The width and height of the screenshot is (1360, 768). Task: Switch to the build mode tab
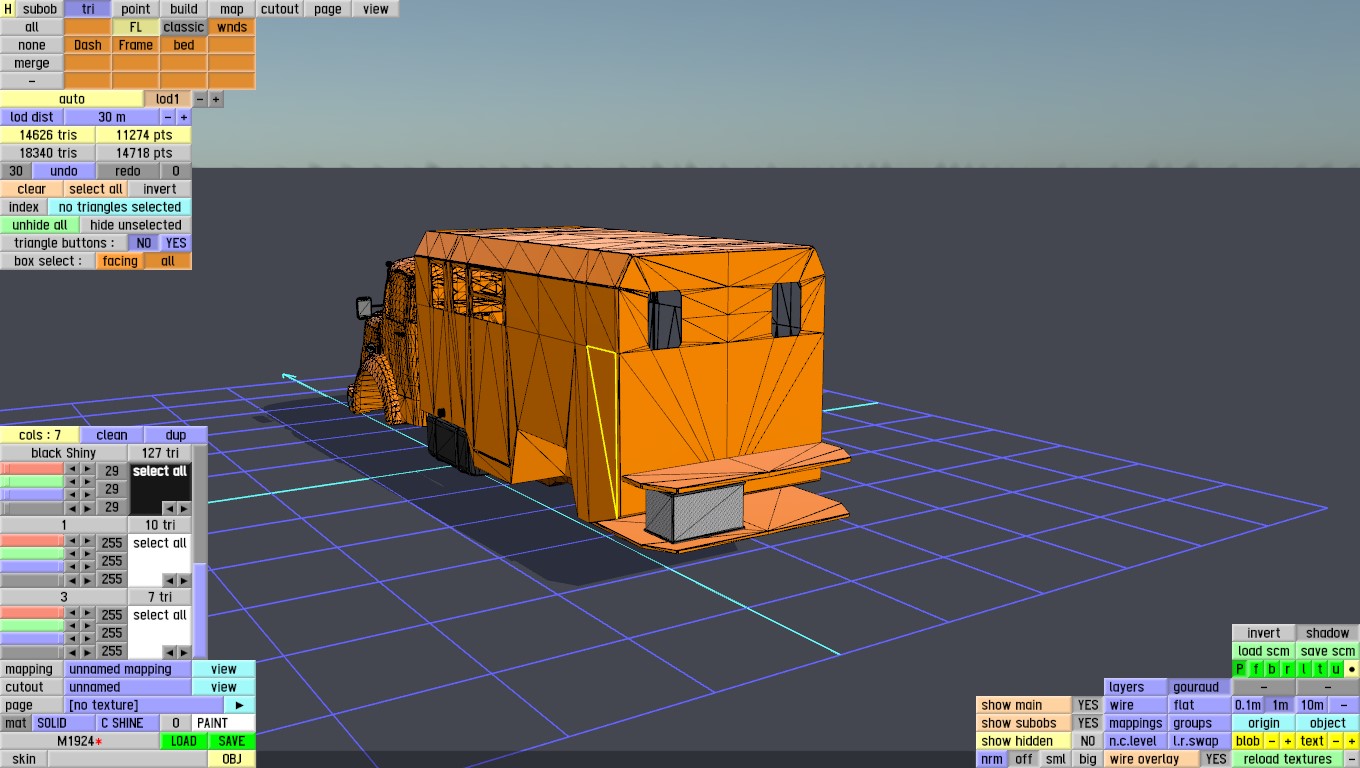(184, 9)
